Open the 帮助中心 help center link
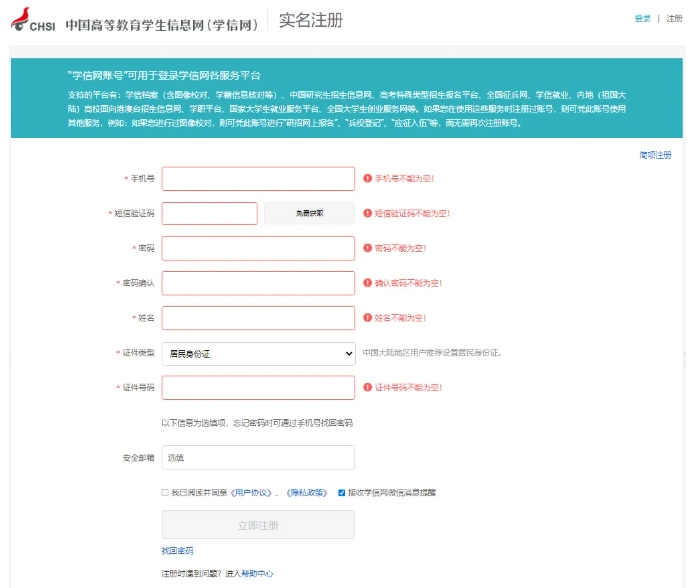690x588 pixels. point(257,573)
